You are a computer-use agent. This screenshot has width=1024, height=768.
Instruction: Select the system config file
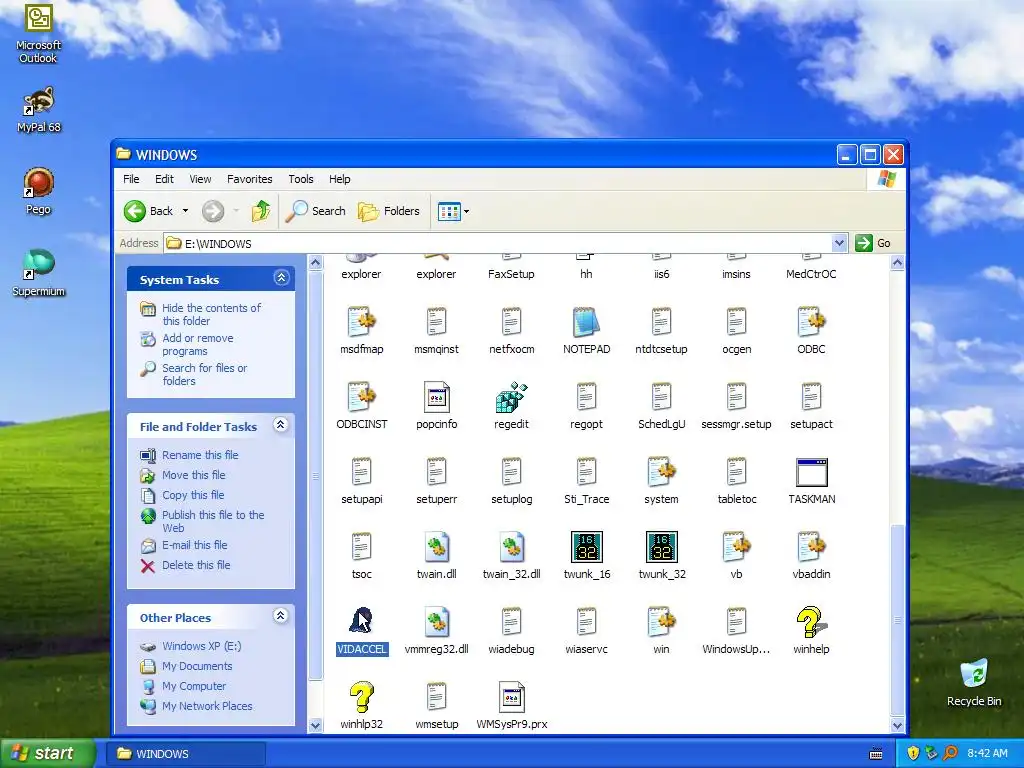(662, 480)
